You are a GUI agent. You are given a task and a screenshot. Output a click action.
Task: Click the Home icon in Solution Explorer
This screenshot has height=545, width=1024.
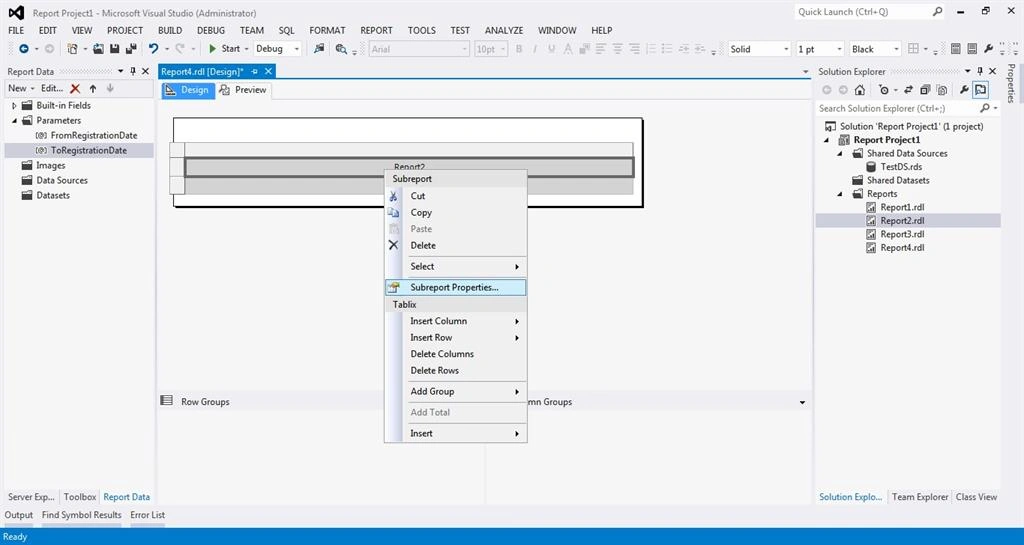pyautogui.click(x=860, y=90)
